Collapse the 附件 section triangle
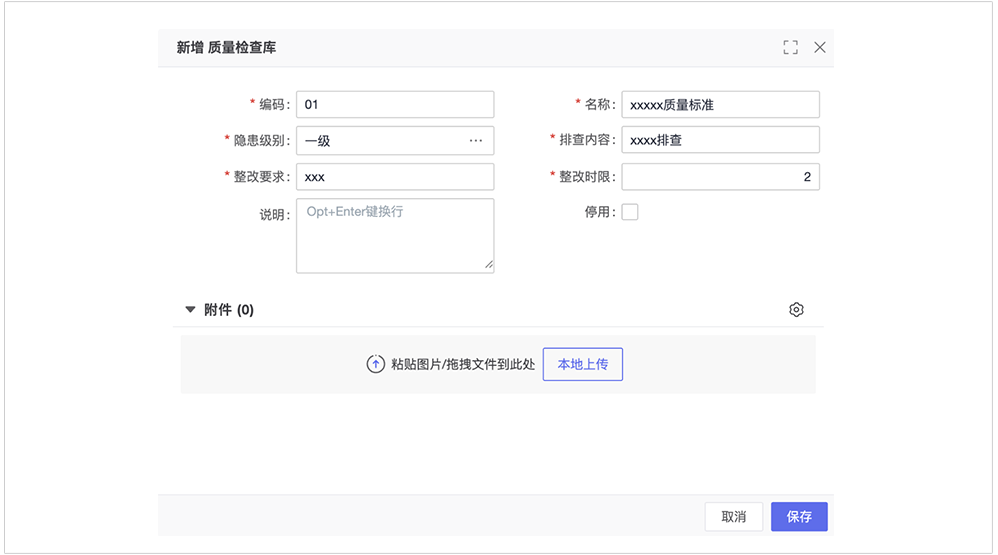This screenshot has width=998, height=555. pyautogui.click(x=190, y=310)
